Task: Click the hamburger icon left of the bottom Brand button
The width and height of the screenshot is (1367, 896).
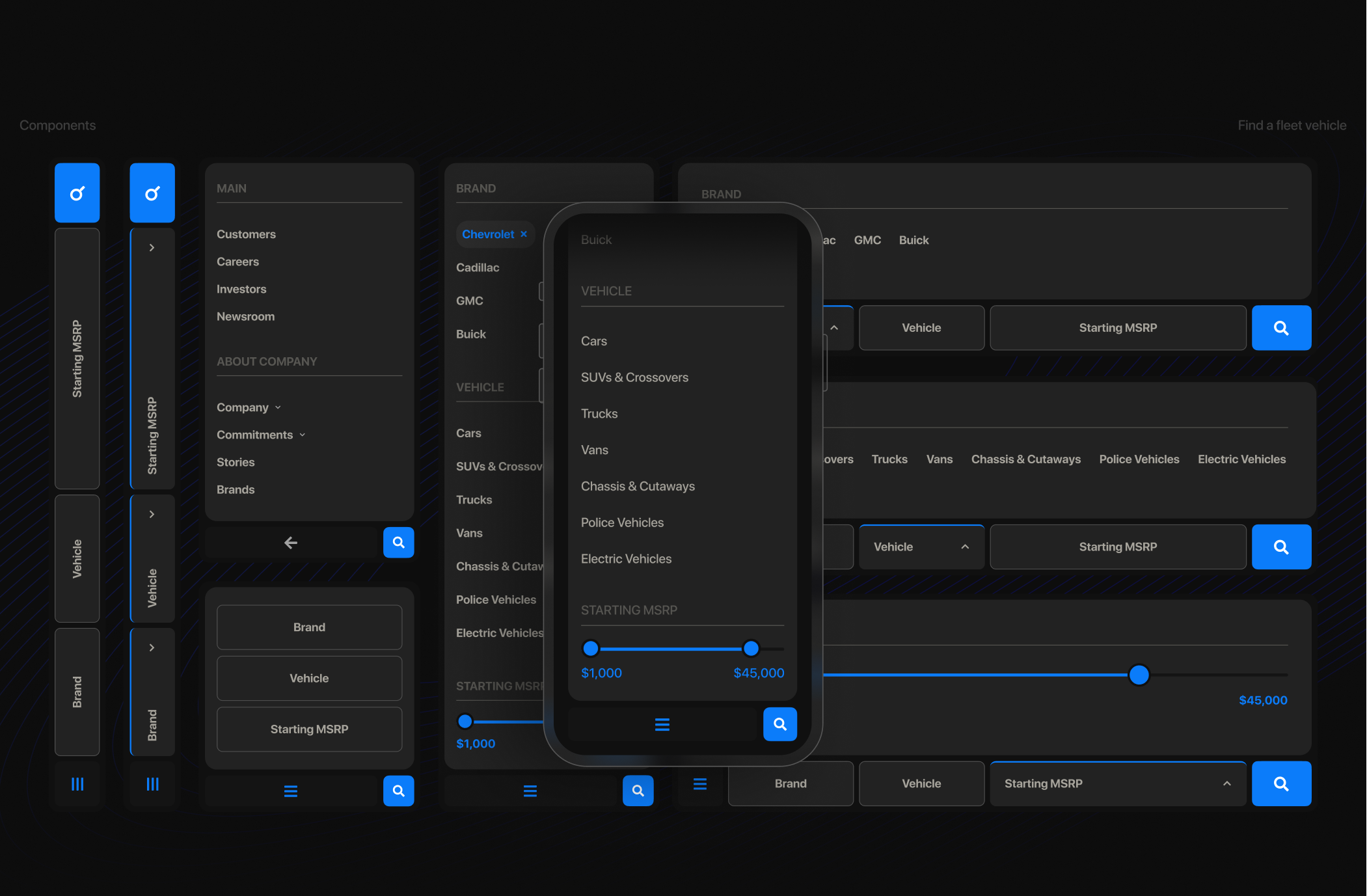Action: [x=700, y=783]
